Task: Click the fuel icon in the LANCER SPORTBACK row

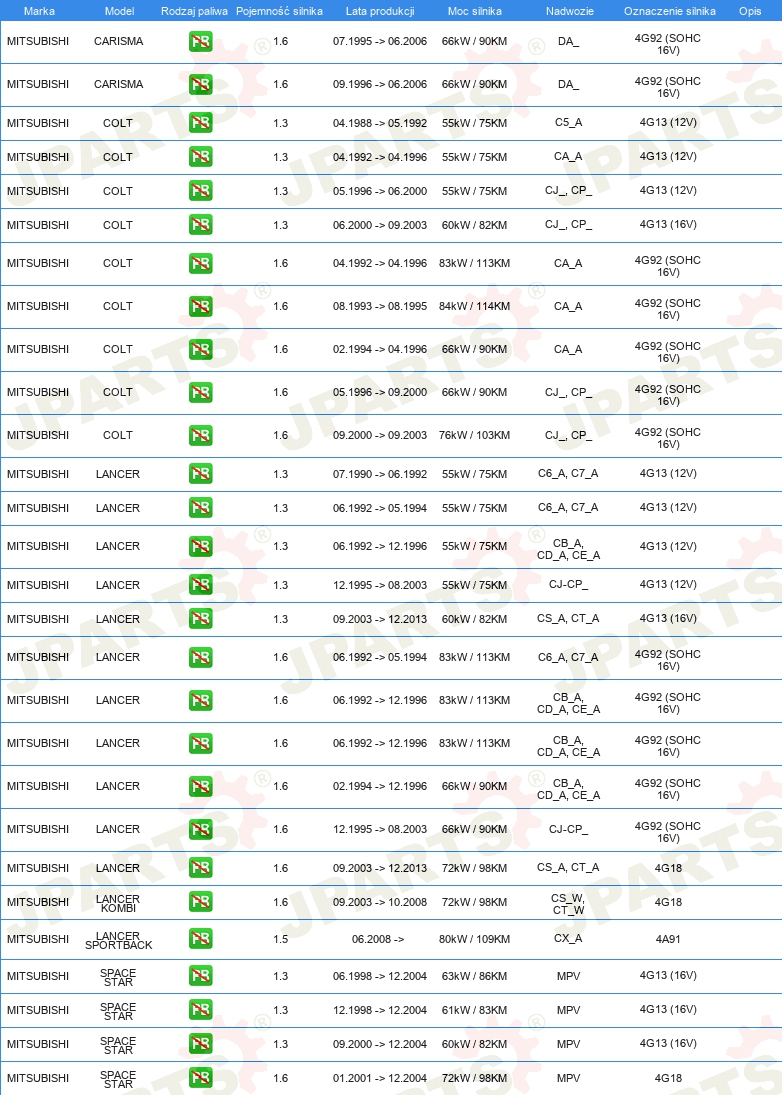Action: coord(200,939)
